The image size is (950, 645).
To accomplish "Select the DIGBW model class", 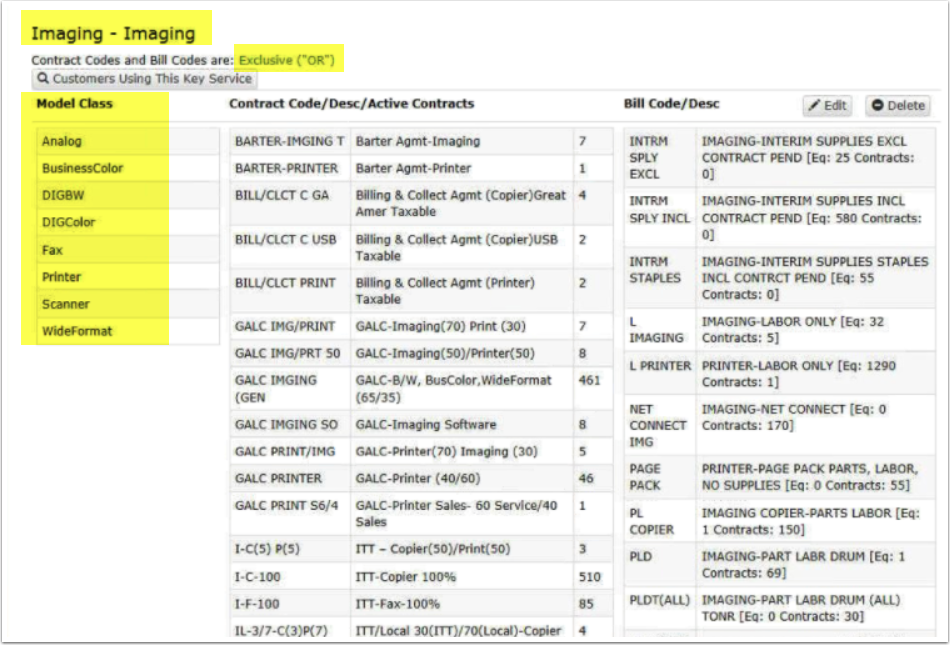I will [x=63, y=195].
